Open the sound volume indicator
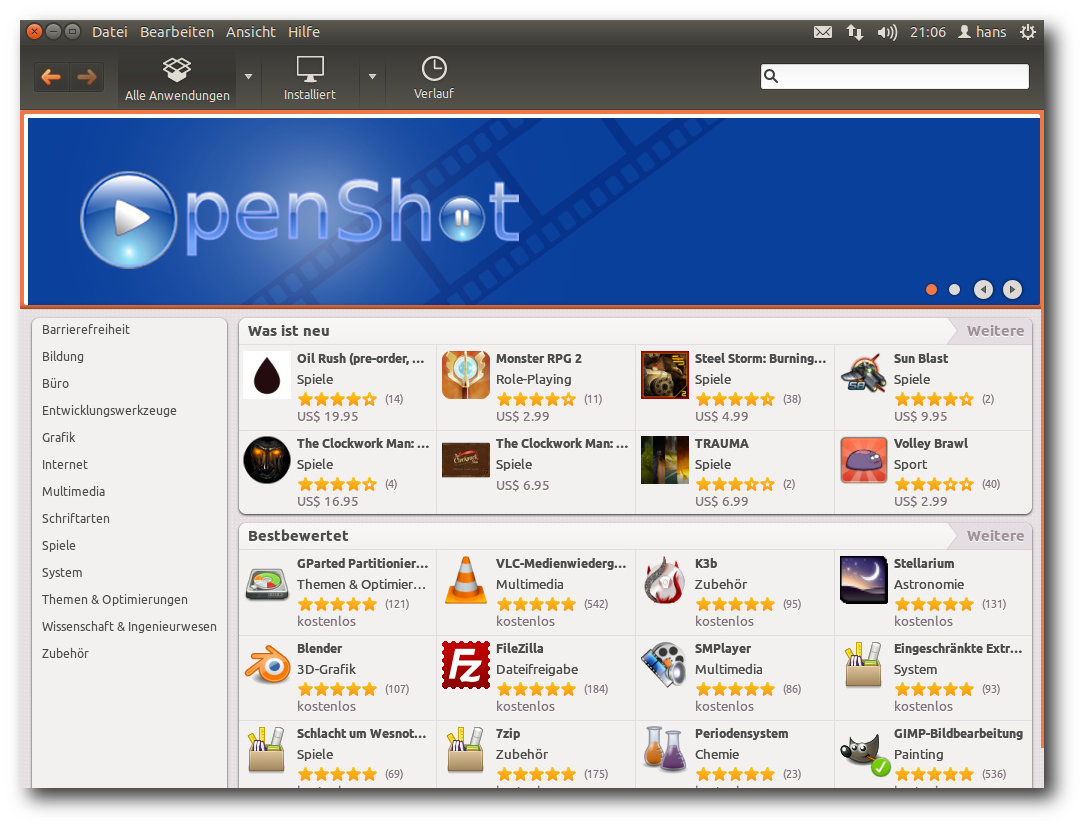The height and width of the screenshot is (828, 1084). 887,32
